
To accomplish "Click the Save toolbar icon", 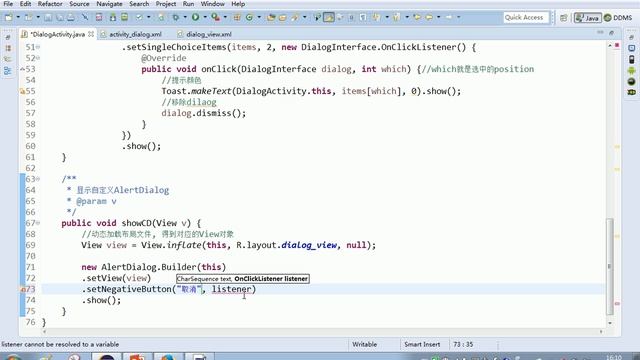I will point(48,17).
